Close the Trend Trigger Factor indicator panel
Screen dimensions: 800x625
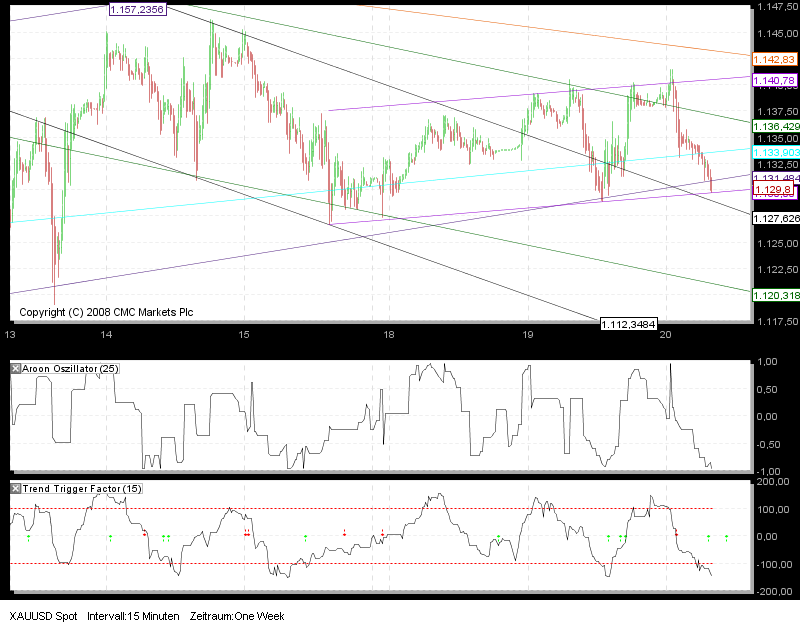click(14, 489)
